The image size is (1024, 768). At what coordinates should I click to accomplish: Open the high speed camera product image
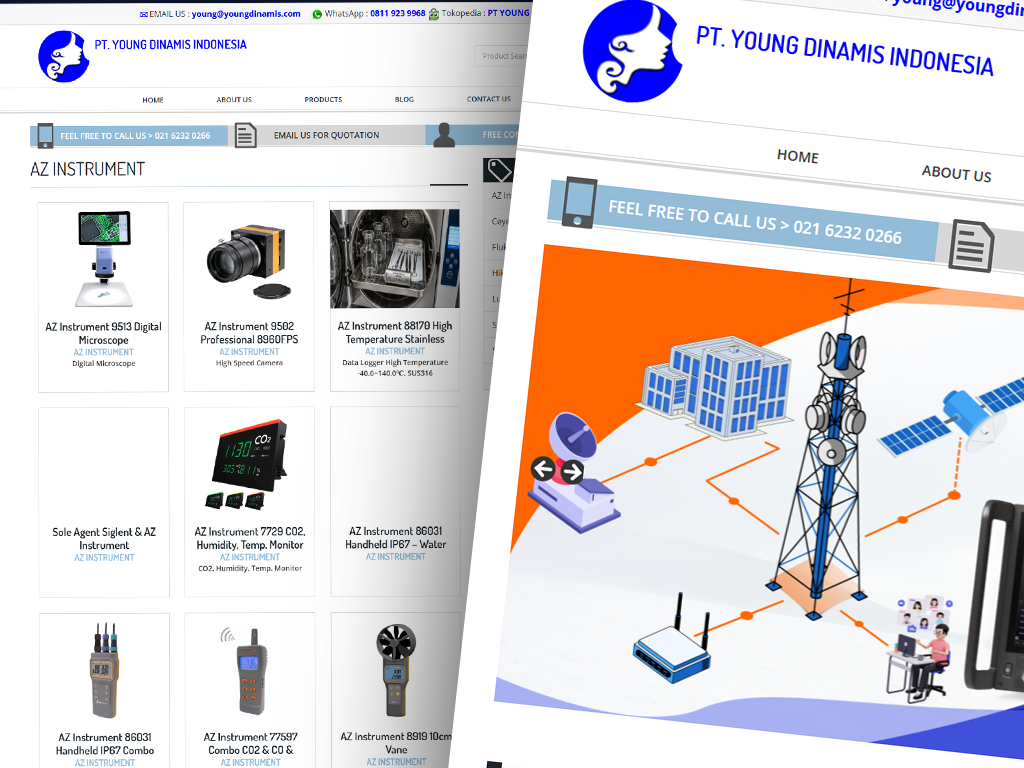tap(249, 262)
